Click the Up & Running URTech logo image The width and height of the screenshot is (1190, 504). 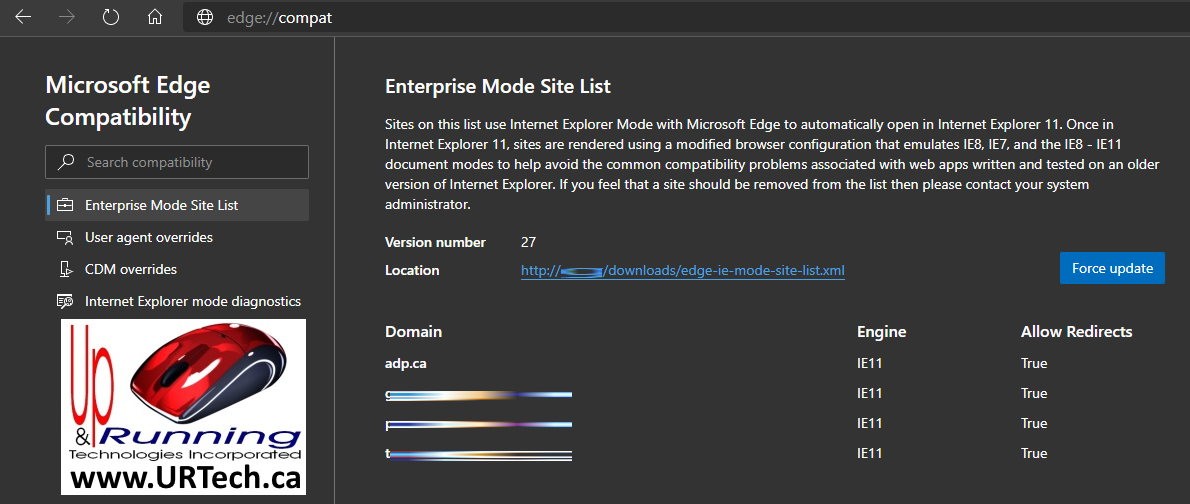click(x=183, y=407)
